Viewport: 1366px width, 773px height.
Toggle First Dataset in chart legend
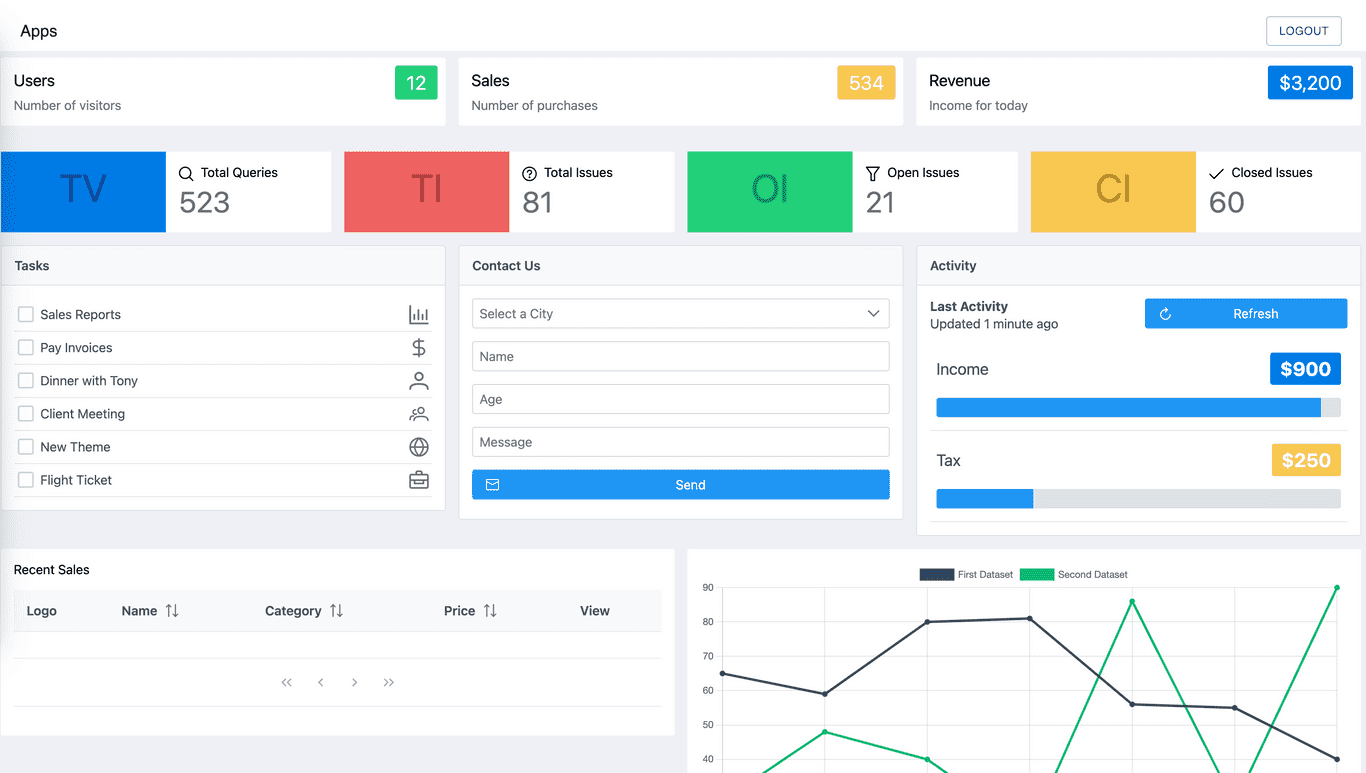point(966,575)
